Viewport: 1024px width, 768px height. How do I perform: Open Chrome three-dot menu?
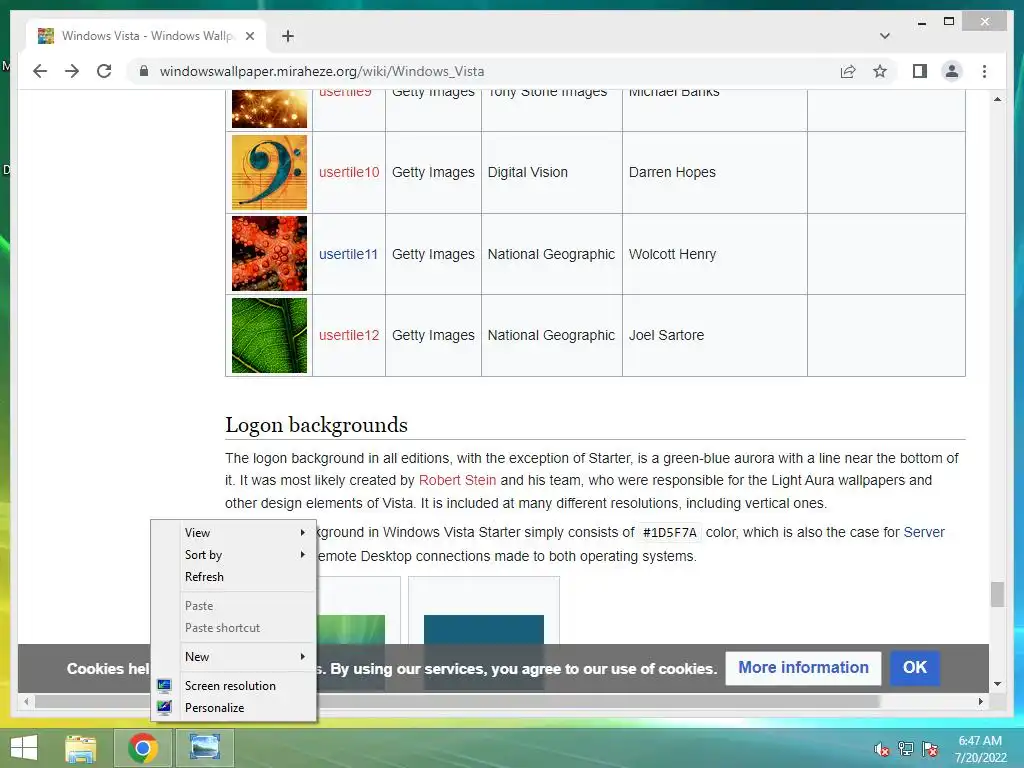point(984,71)
